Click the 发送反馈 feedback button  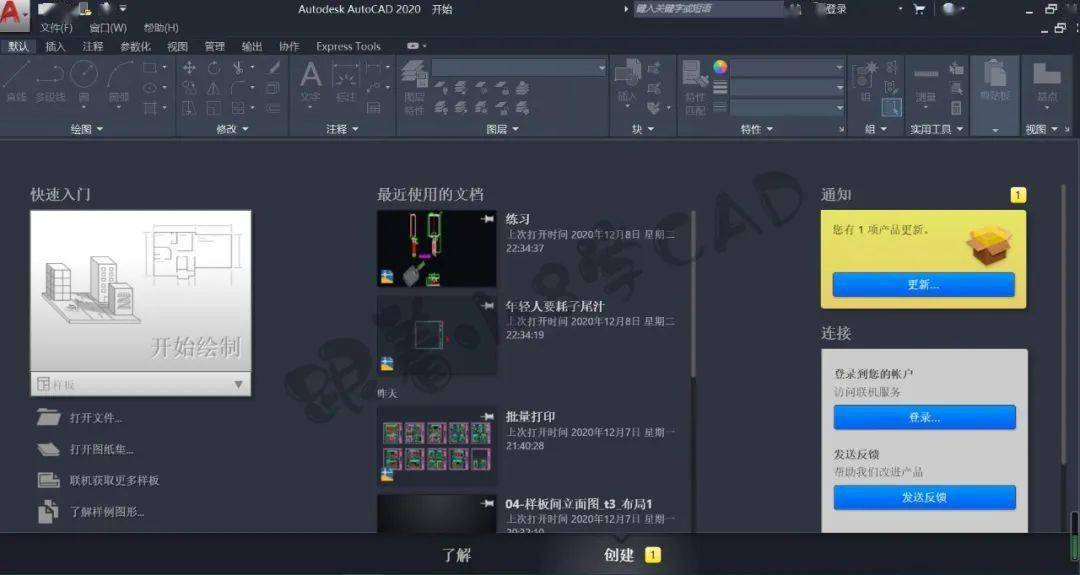(x=924, y=497)
